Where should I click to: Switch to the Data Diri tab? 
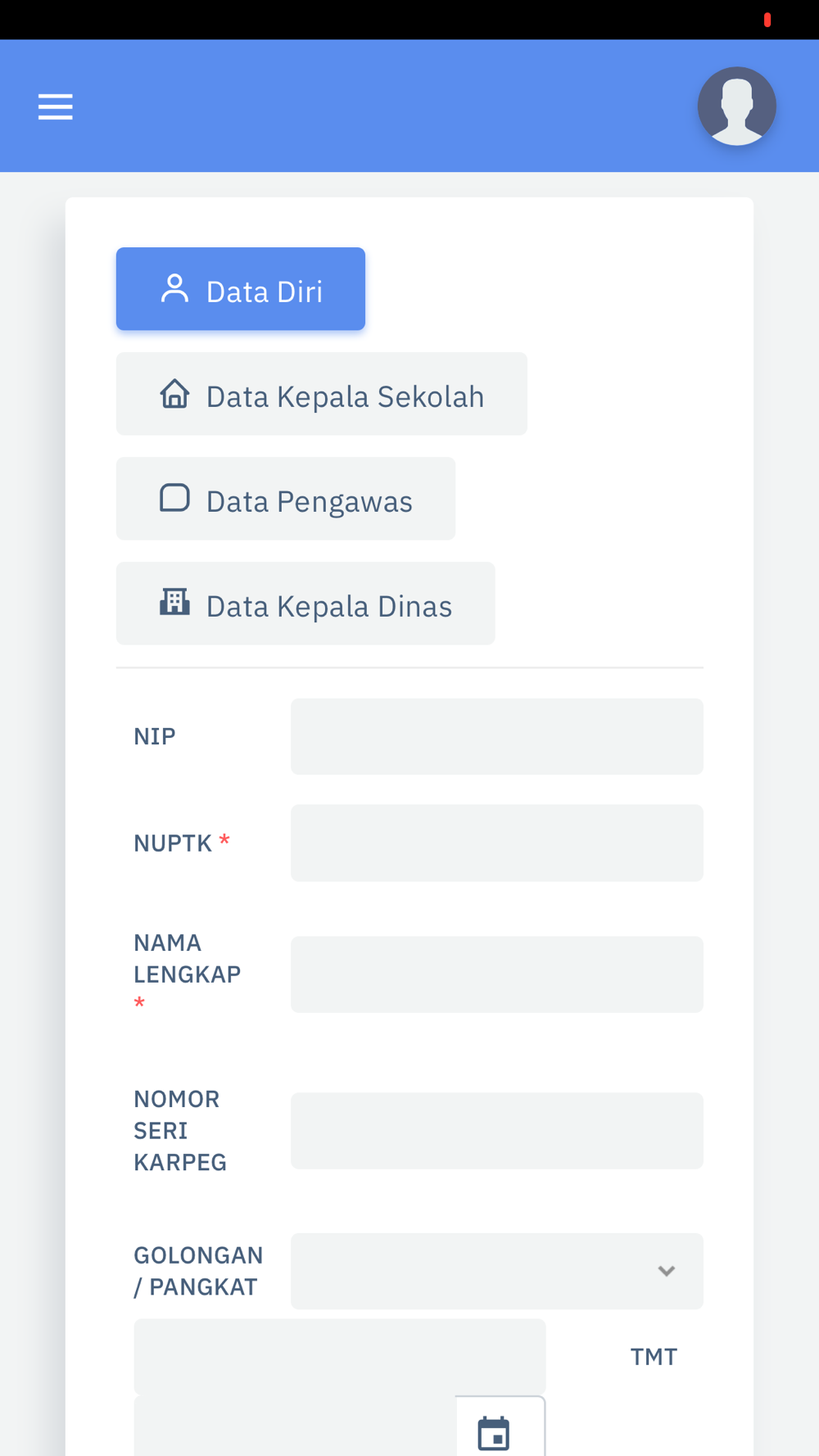[x=240, y=289]
